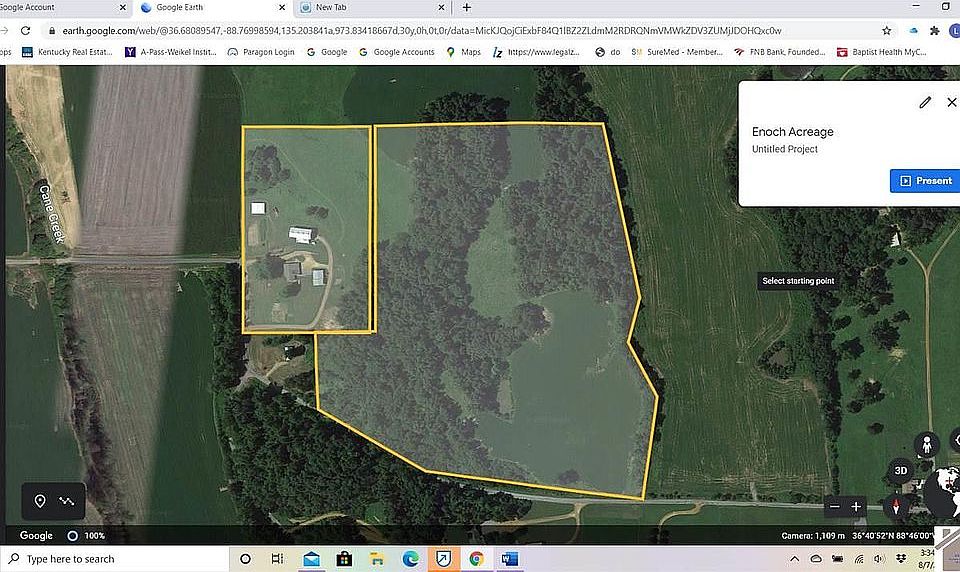
Task: Open the 'do' bookmark
Action: [x=608, y=52]
